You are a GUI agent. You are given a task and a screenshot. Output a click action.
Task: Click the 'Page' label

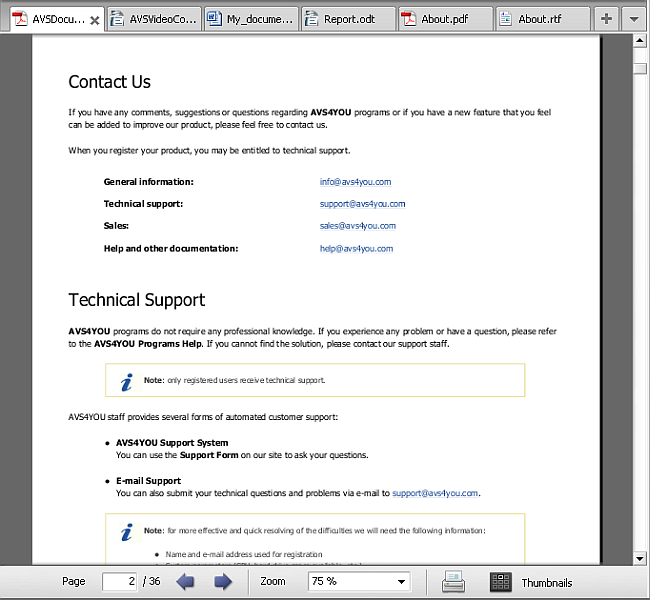pyautogui.click(x=74, y=581)
